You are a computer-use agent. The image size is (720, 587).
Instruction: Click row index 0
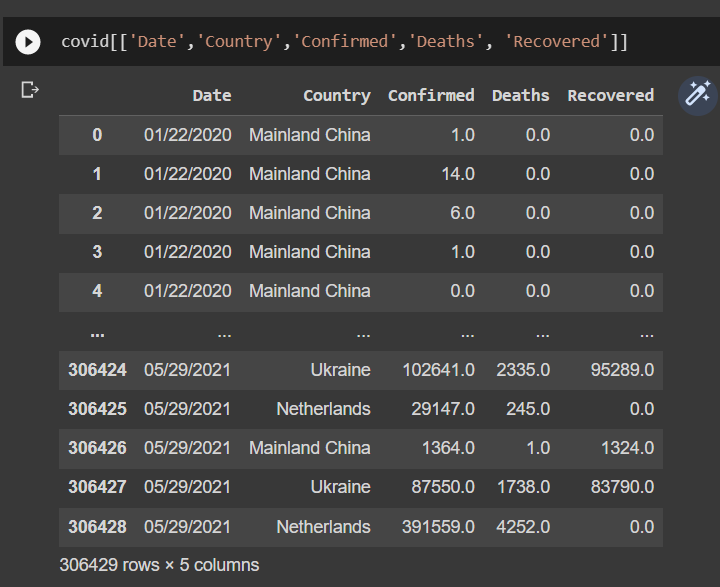(x=97, y=135)
